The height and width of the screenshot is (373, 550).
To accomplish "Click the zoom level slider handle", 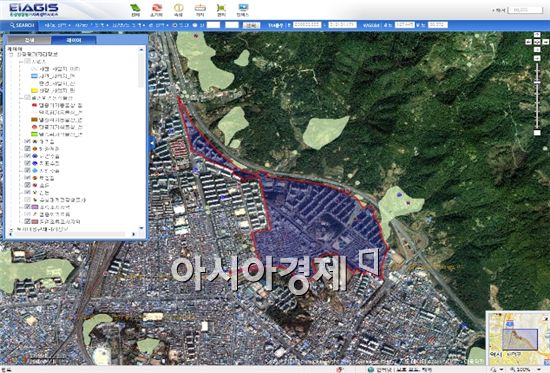I will 537,82.
